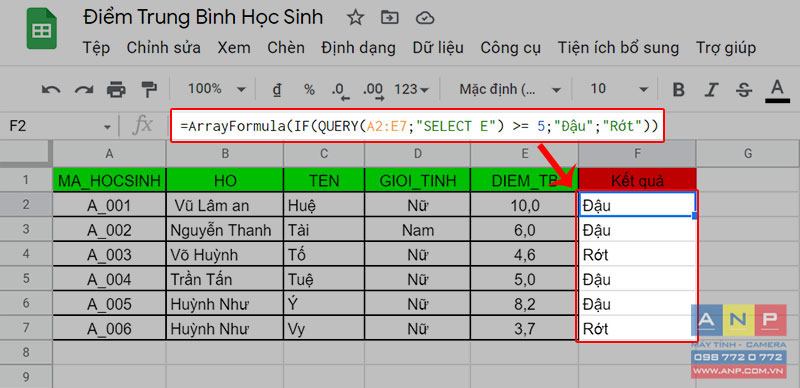Select row 1 header

pos(26,180)
